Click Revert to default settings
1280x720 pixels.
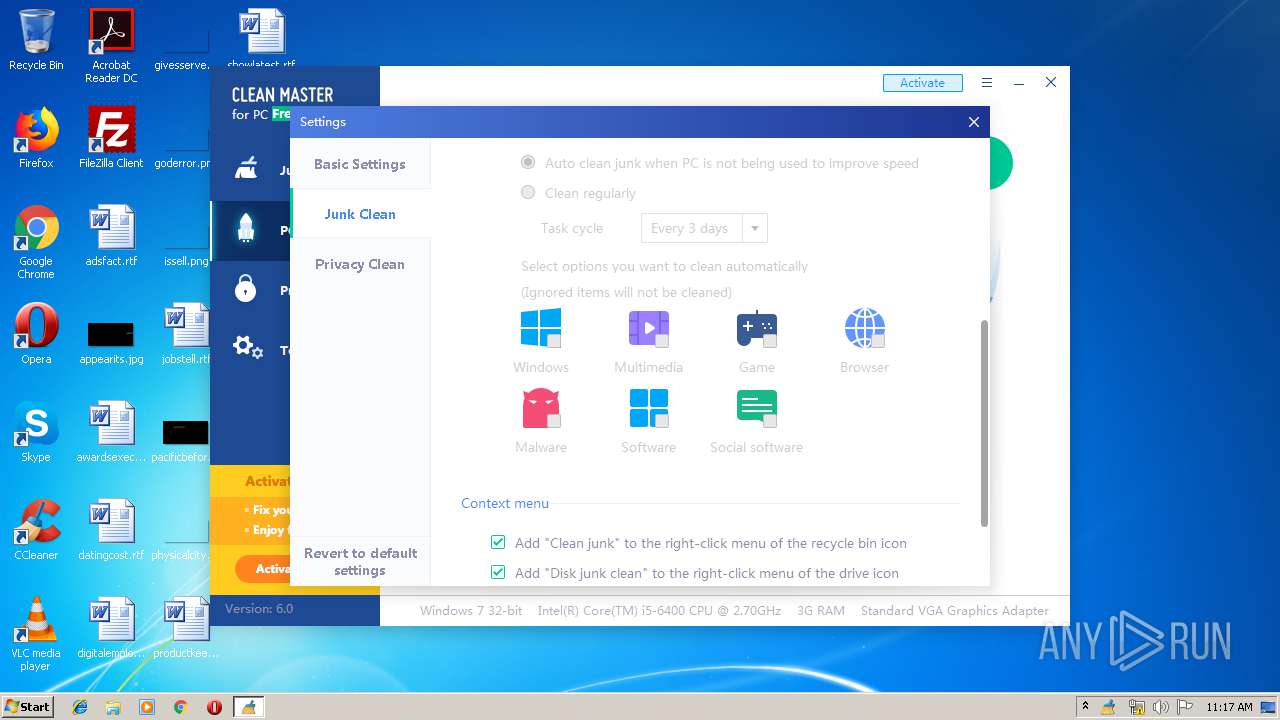pyautogui.click(x=361, y=562)
